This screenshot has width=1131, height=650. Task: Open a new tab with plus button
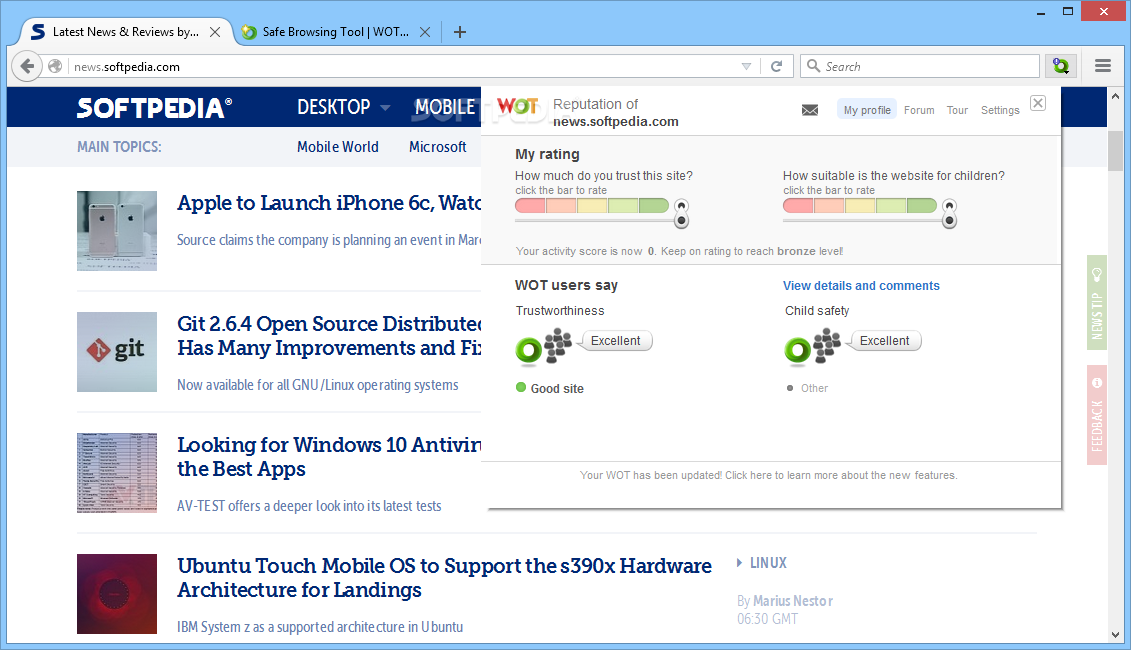[x=459, y=32]
